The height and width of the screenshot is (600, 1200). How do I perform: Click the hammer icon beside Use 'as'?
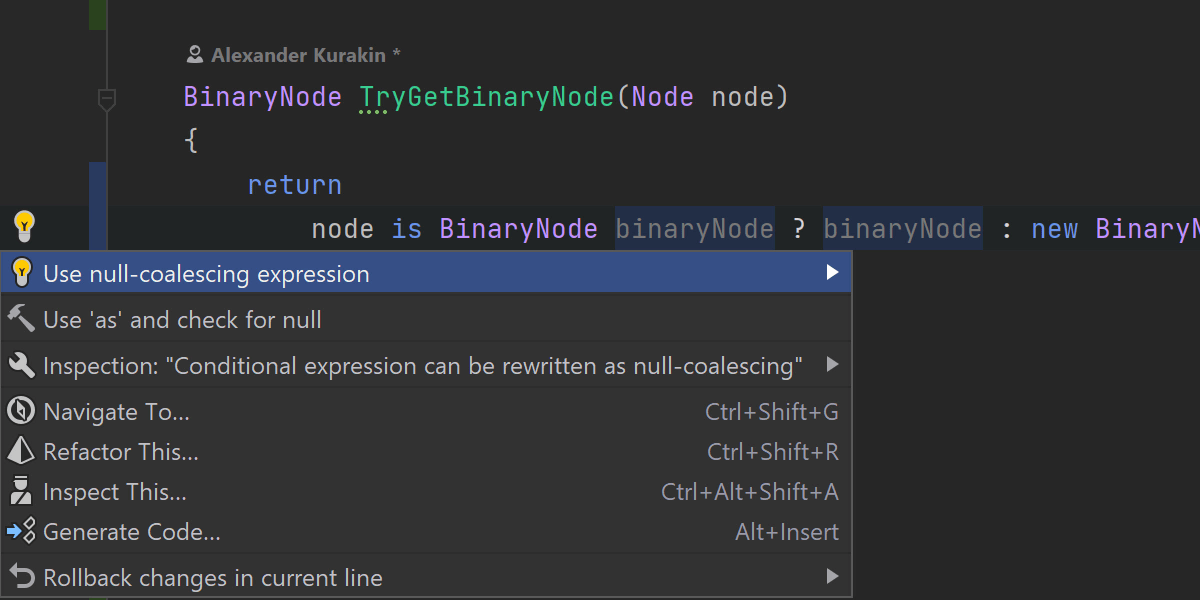point(21,319)
